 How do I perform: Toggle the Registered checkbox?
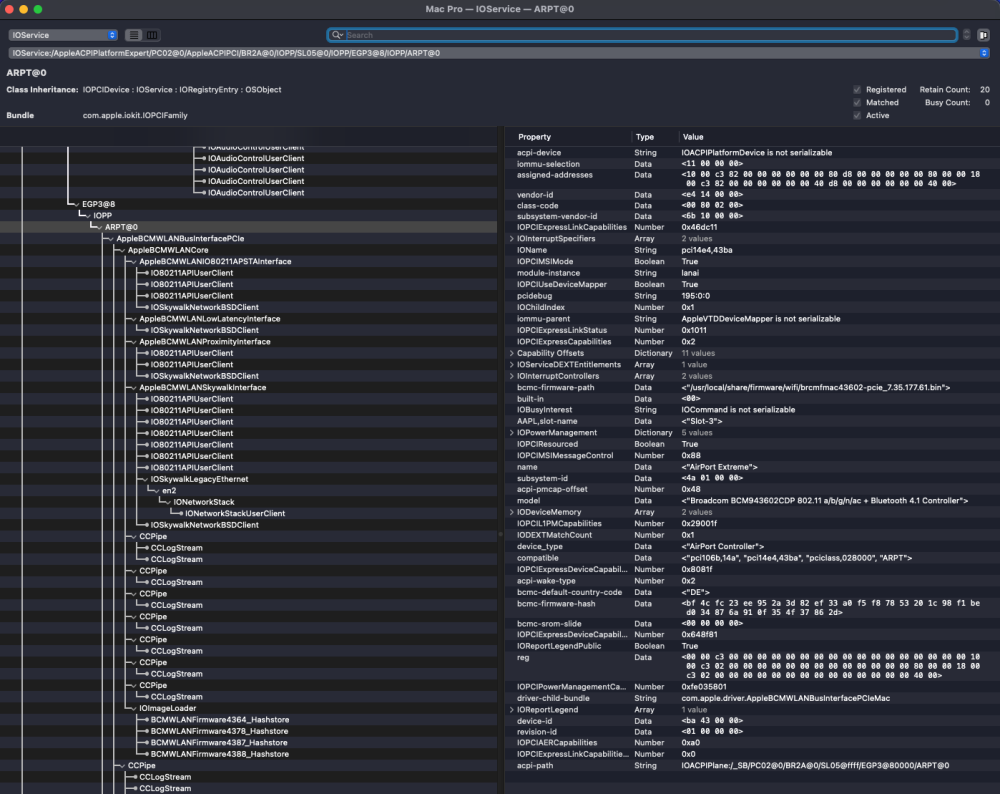coord(857,90)
